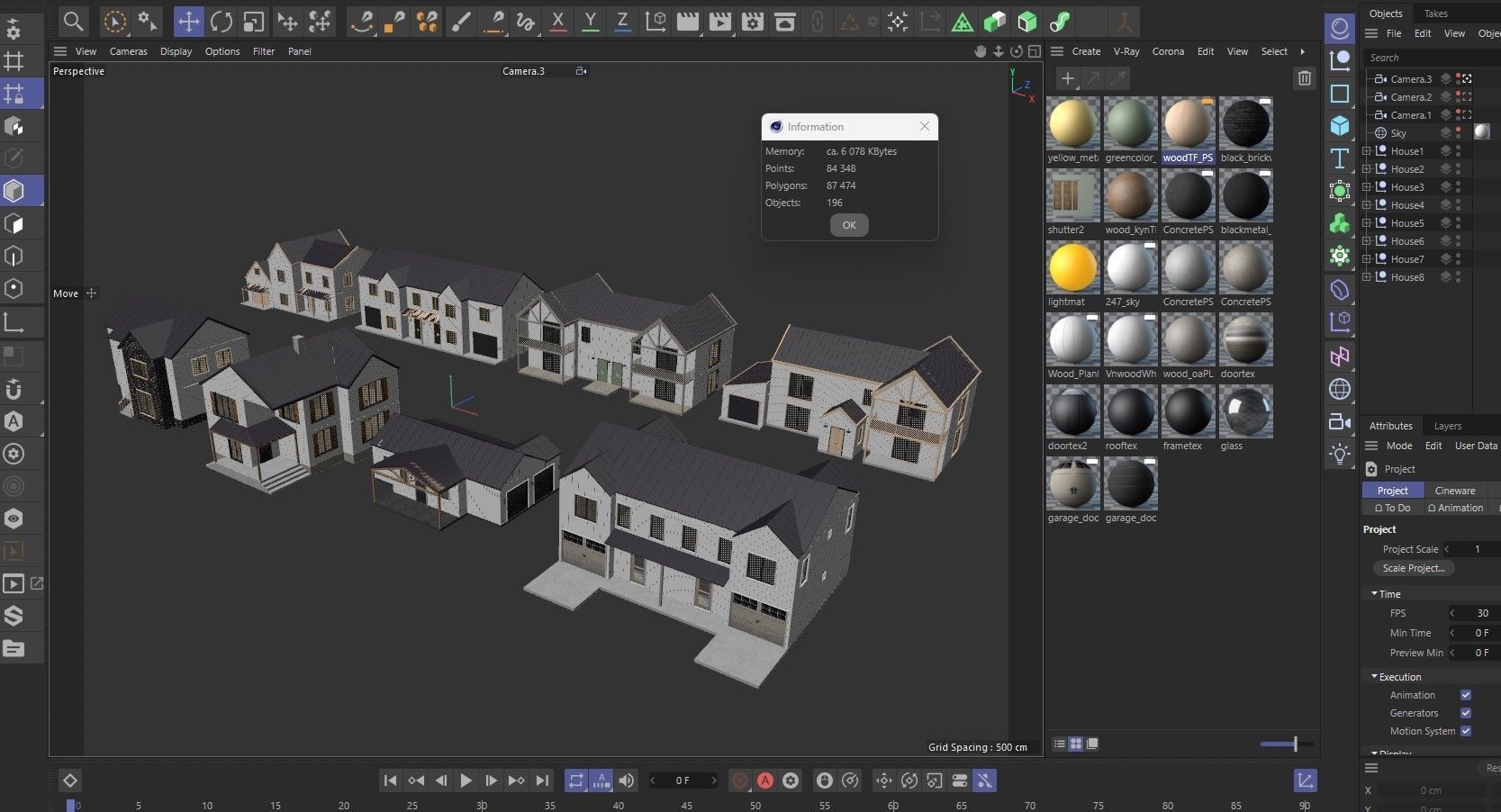
Task: Open the viewport hamburger menu
Action: (x=60, y=51)
